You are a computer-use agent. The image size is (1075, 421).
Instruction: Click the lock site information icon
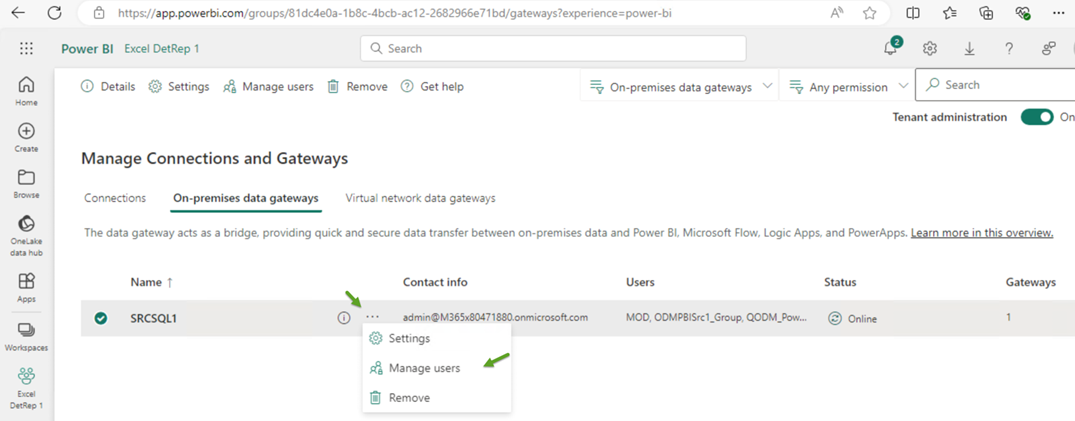point(99,12)
